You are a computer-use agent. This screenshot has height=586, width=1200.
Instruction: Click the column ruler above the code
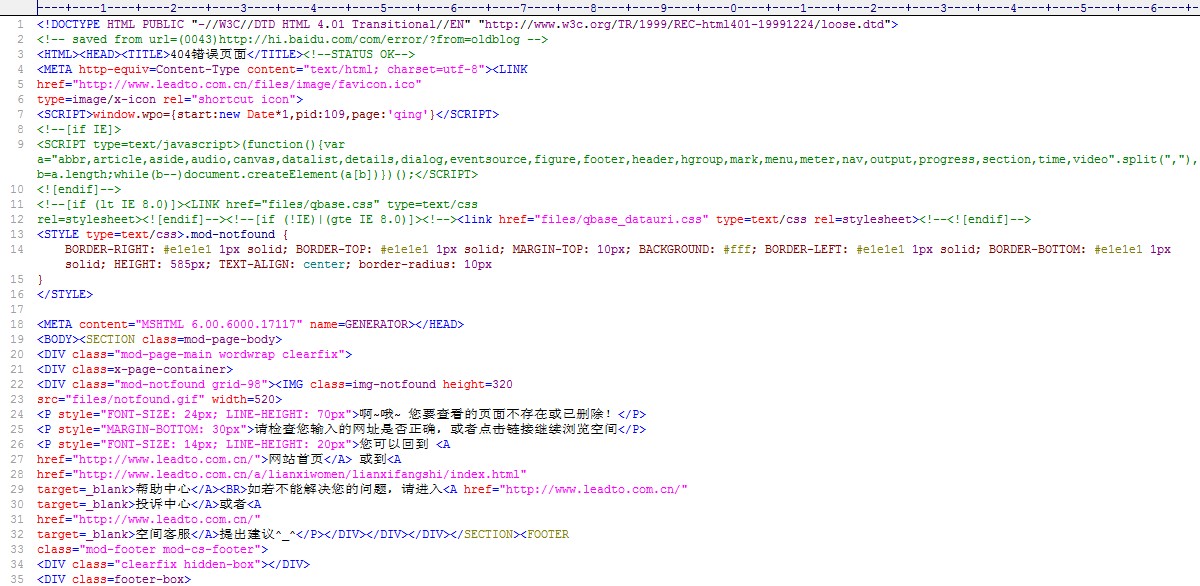click(617, 8)
